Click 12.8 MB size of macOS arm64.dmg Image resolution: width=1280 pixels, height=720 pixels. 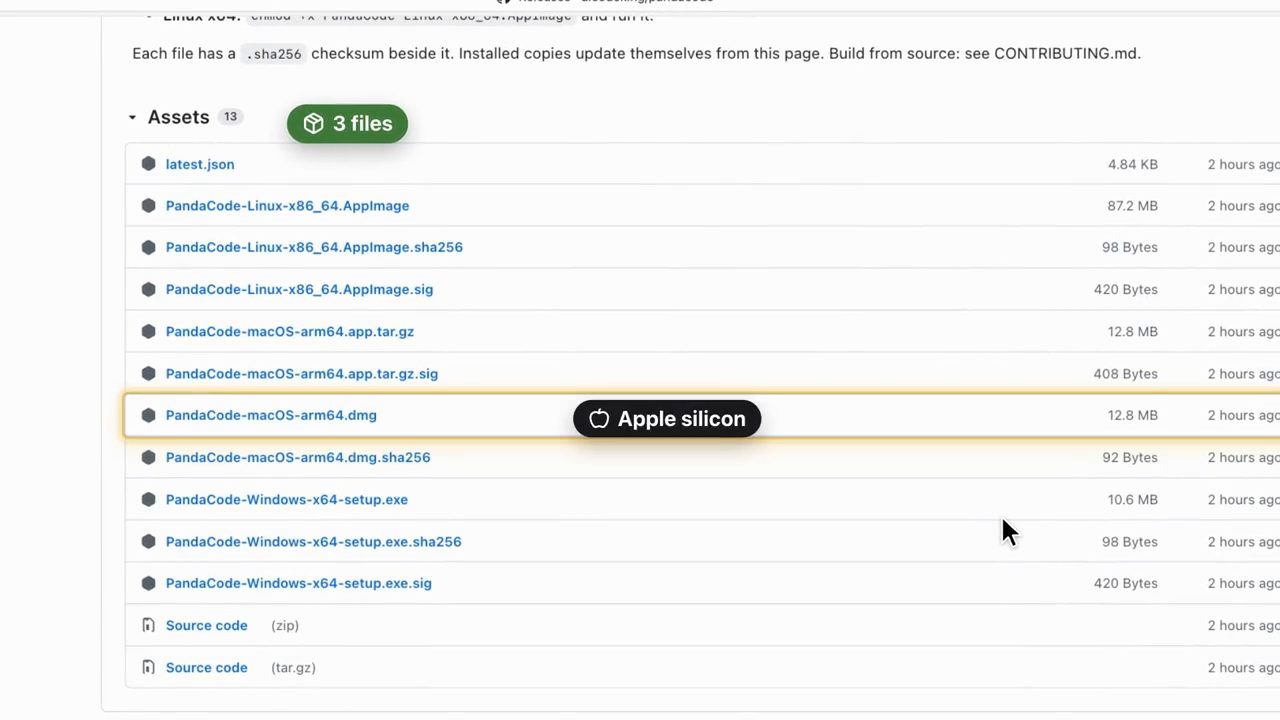click(x=1133, y=415)
